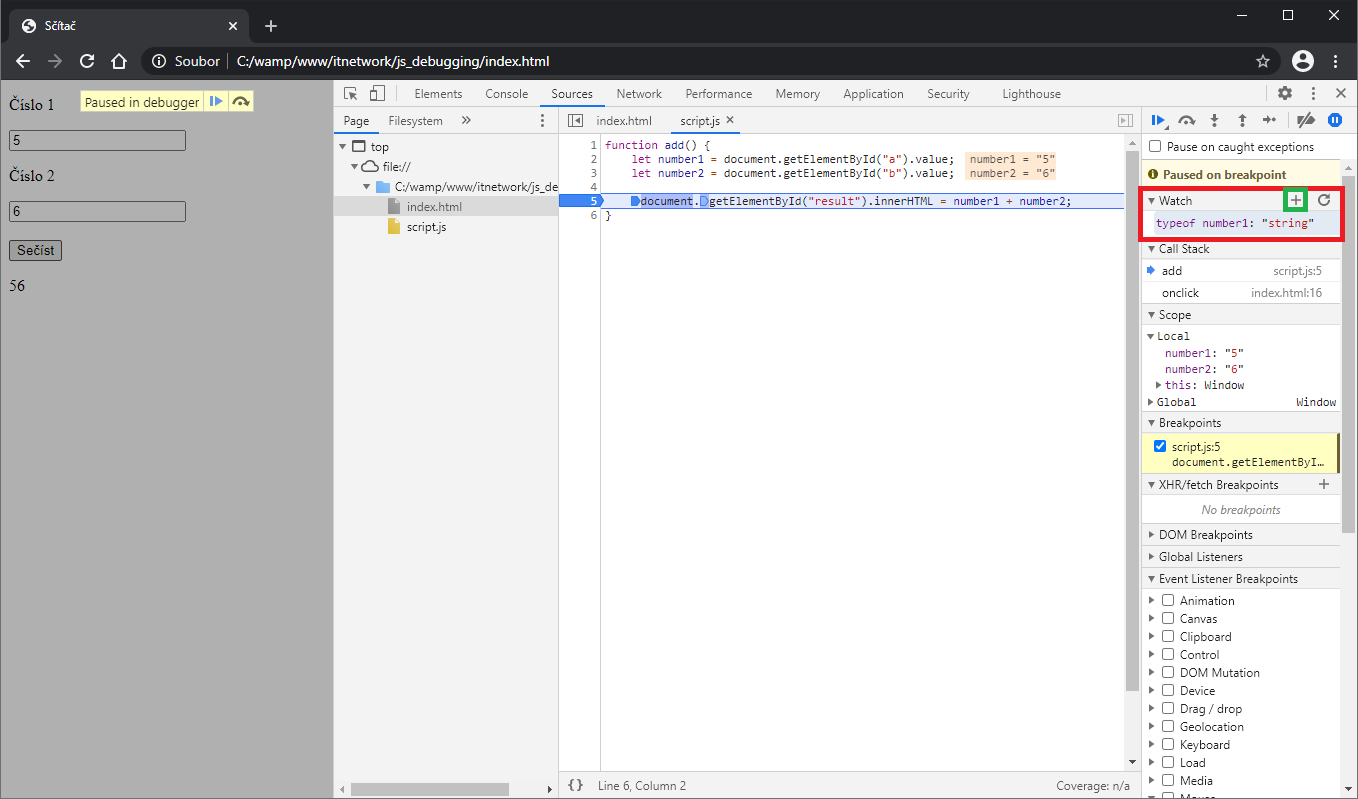
Task: Tick the Animation event listener checkbox
Action: tap(1168, 601)
